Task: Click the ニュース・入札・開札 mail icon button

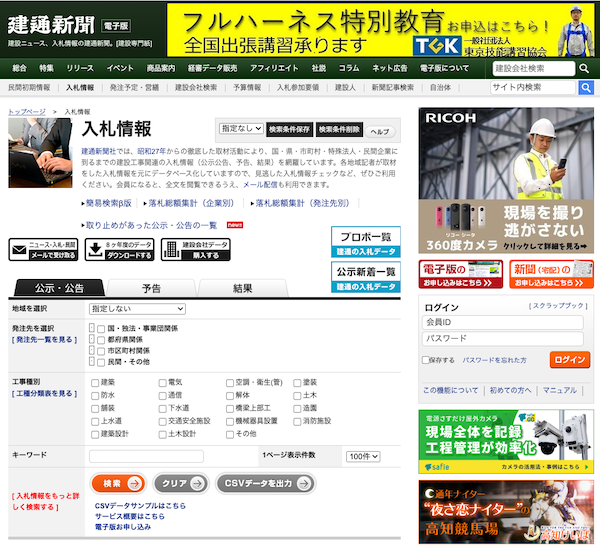Action: click(x=43, y=249)
